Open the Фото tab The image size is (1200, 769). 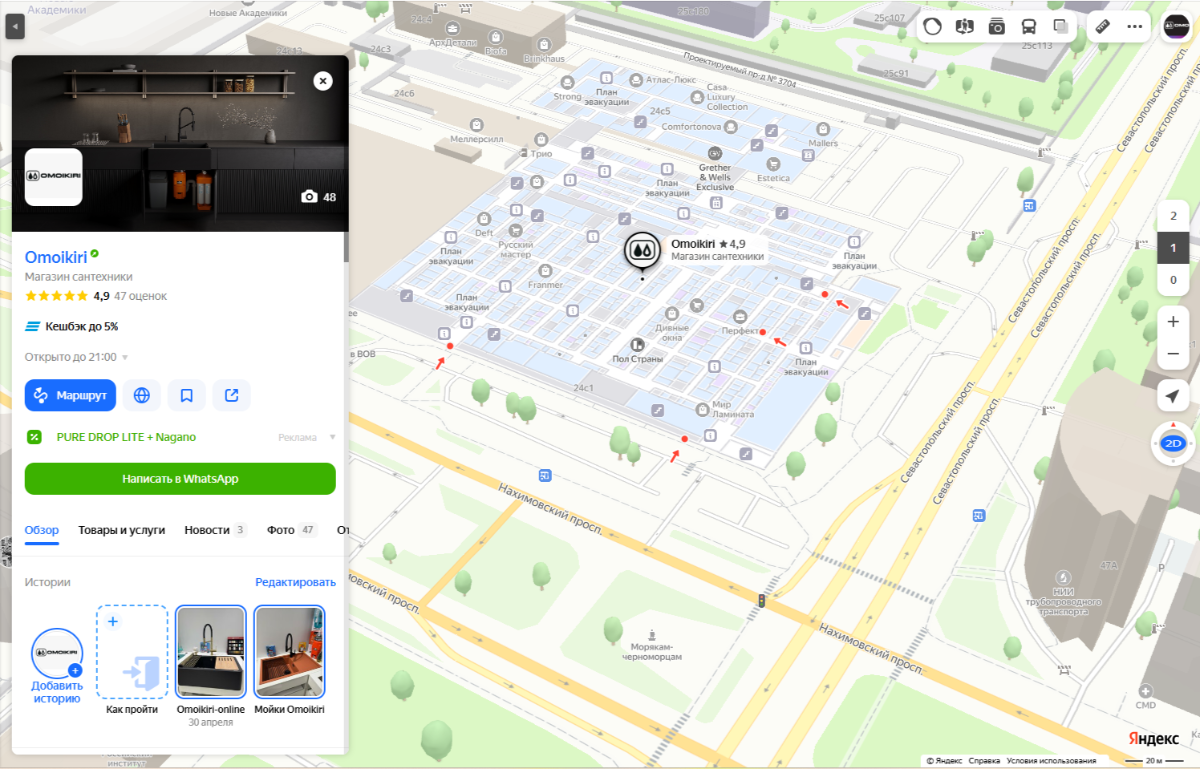(x=292, y=530)
